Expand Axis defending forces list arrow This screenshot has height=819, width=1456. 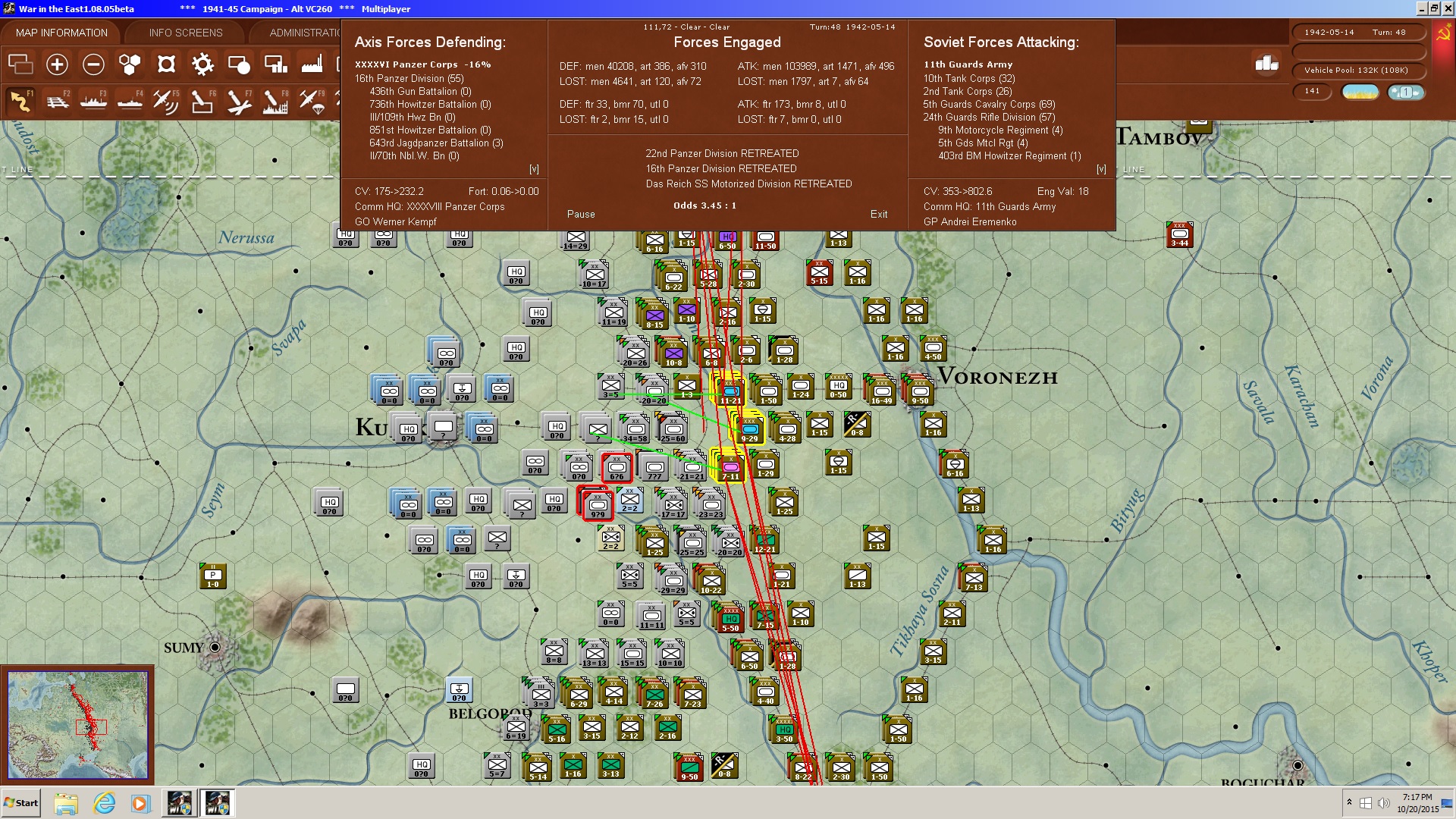(534, 169)
